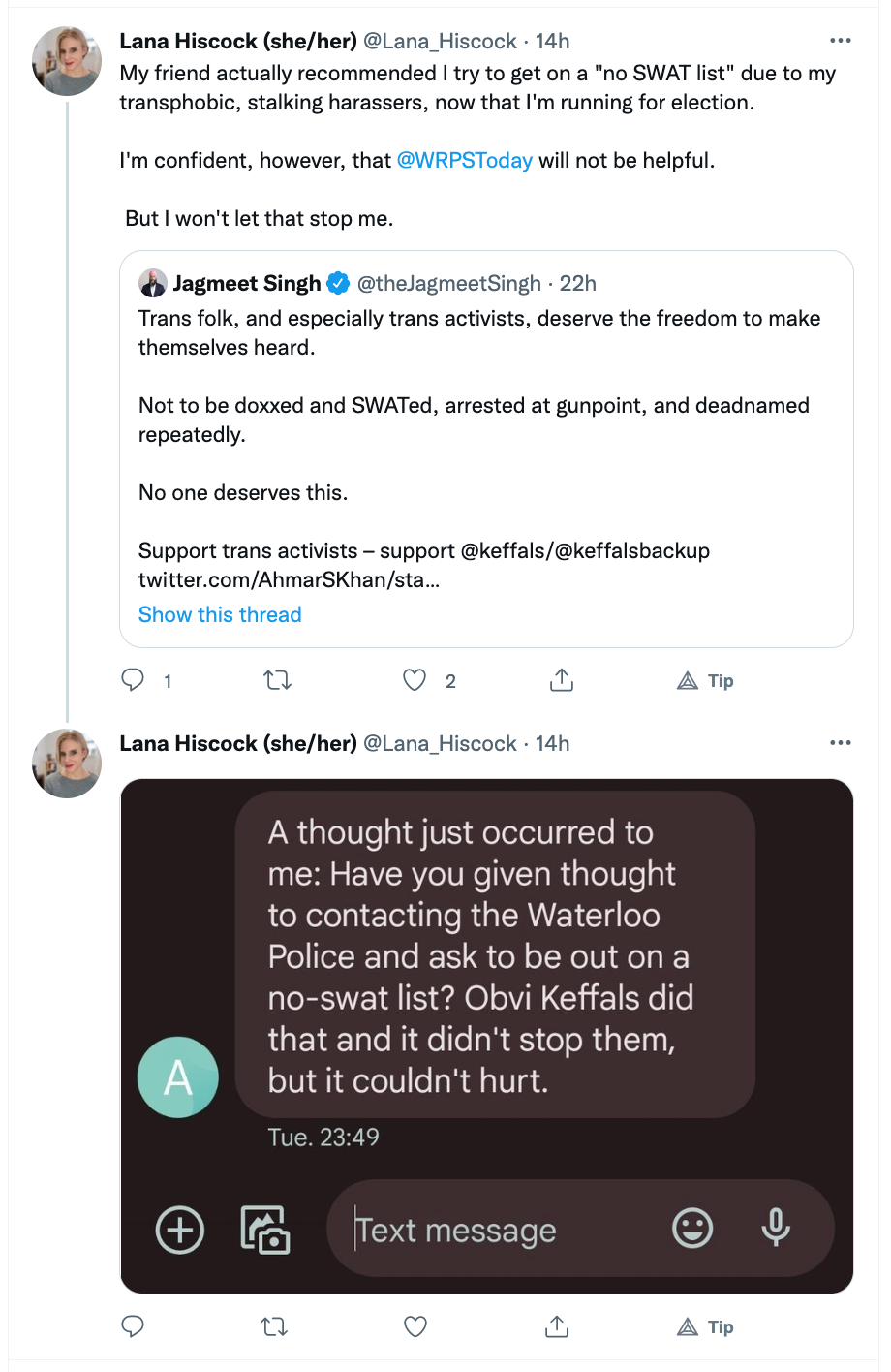Open Lana Hiscock's avatar on second tweet

pos(67,764)
